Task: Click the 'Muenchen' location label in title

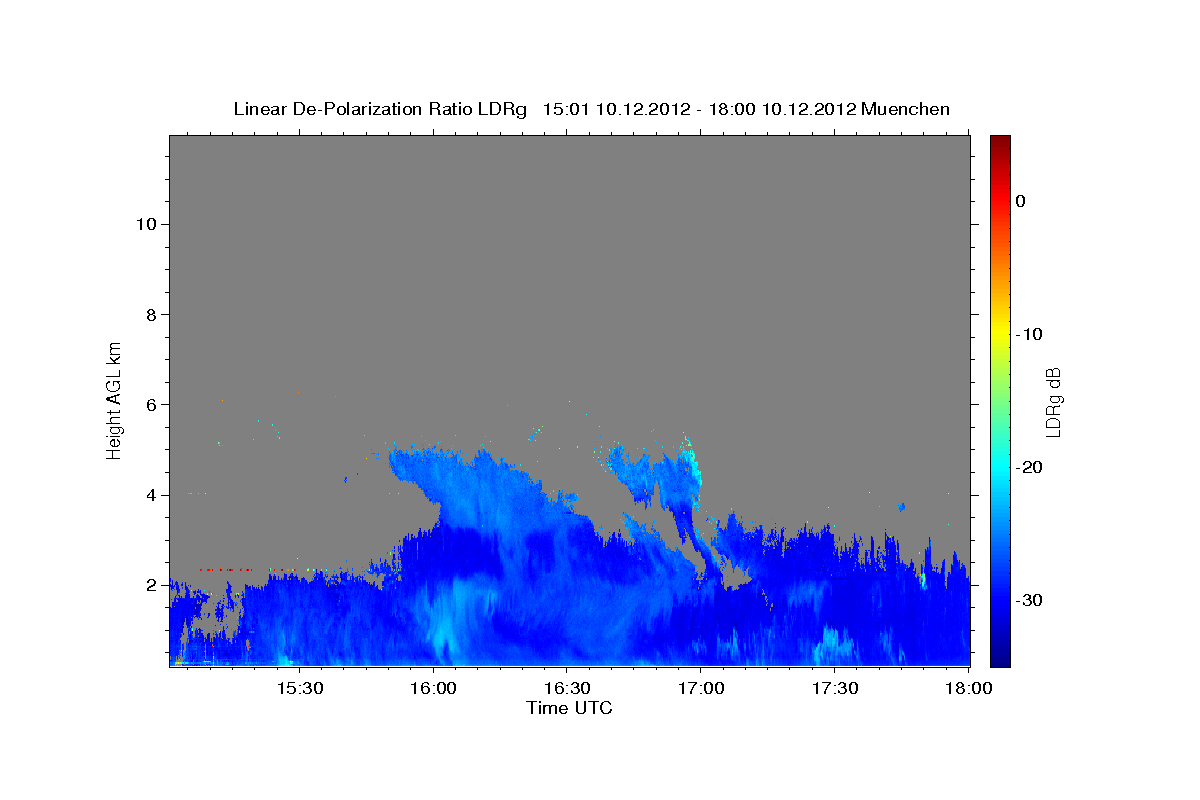Action: pyautogui.click(x=905, y=109)
